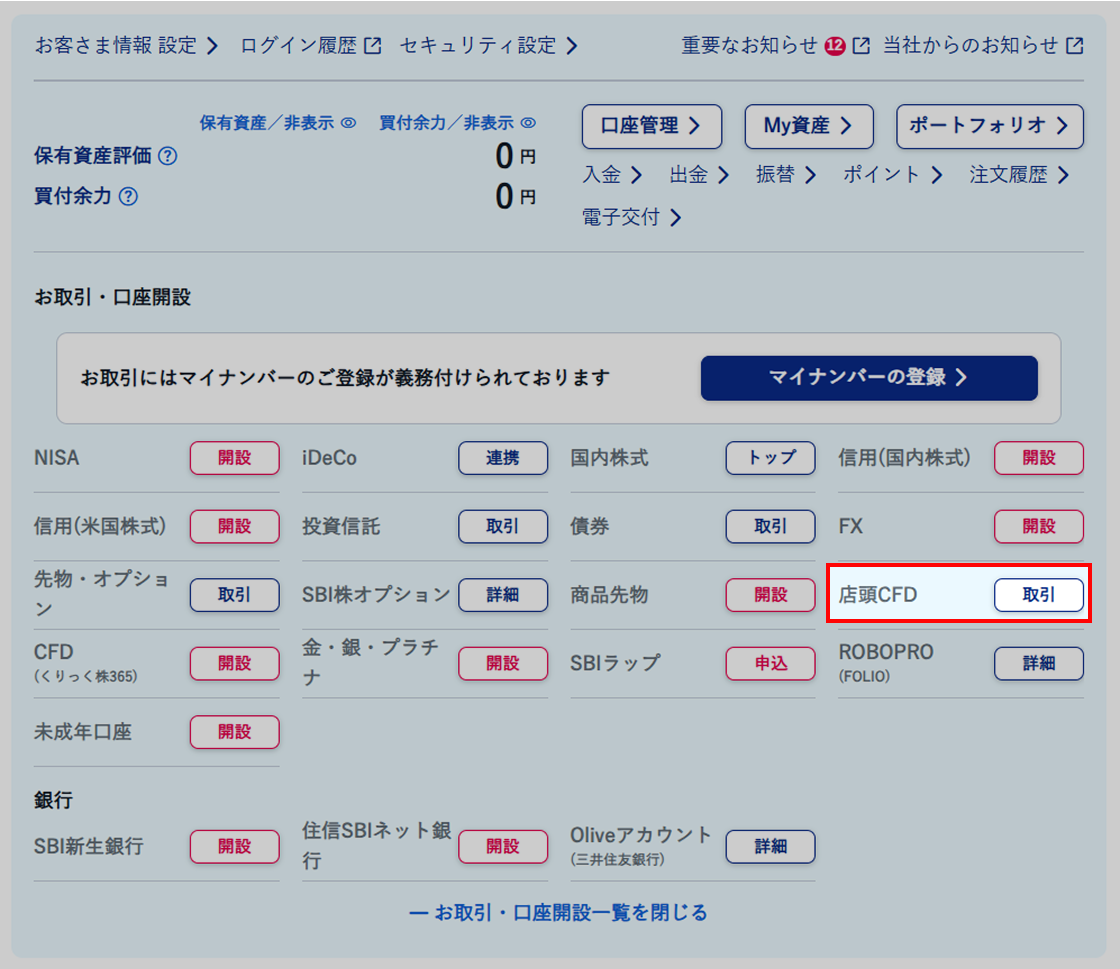Image resolution: width=1120 pixels, height=969 pixels.
Task: Click マイナンバーの登録 button
Action: (x=868, y=378)
